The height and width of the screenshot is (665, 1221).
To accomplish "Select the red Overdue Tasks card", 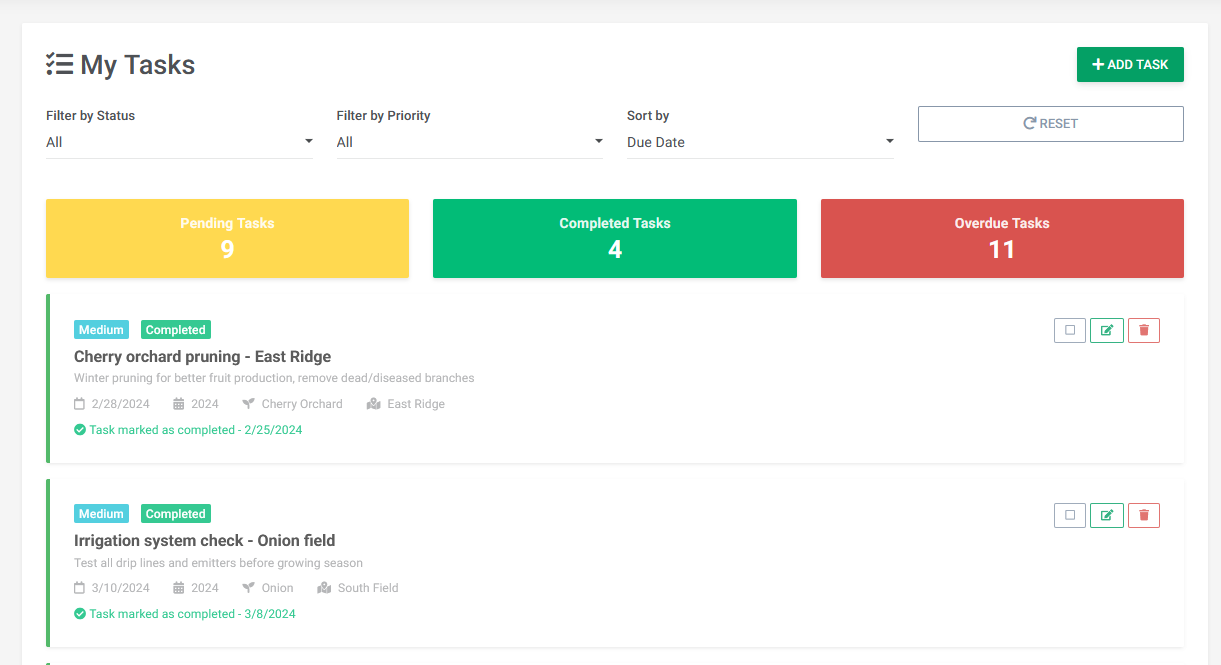I will pyautogui.click(x=1001, y=238).
